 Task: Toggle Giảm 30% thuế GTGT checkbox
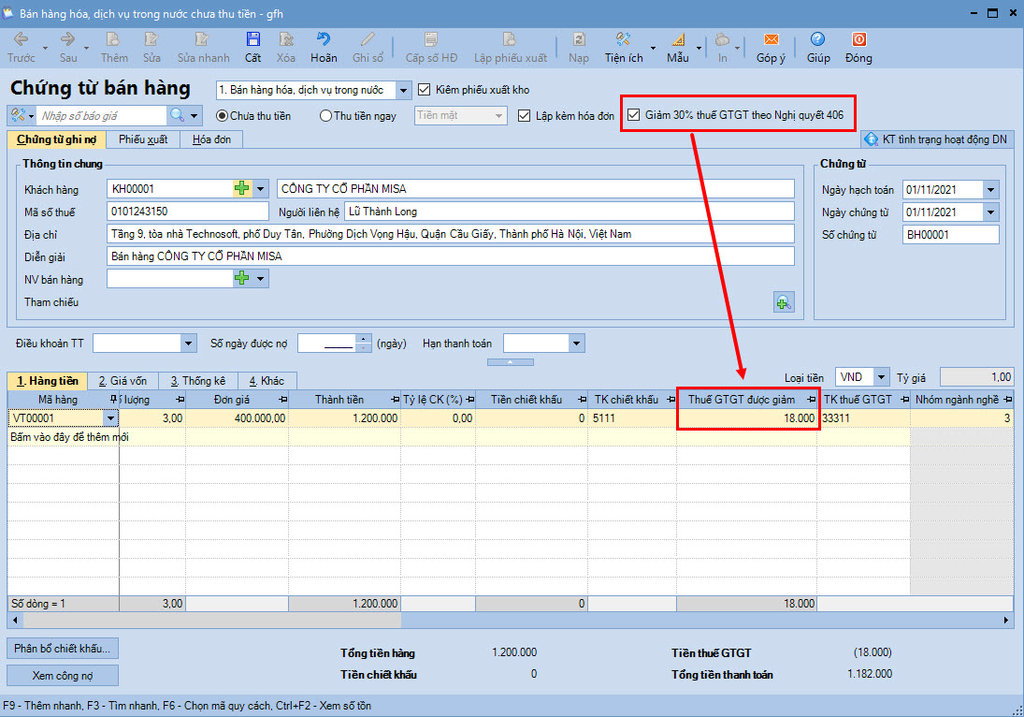tap(633, 115)
